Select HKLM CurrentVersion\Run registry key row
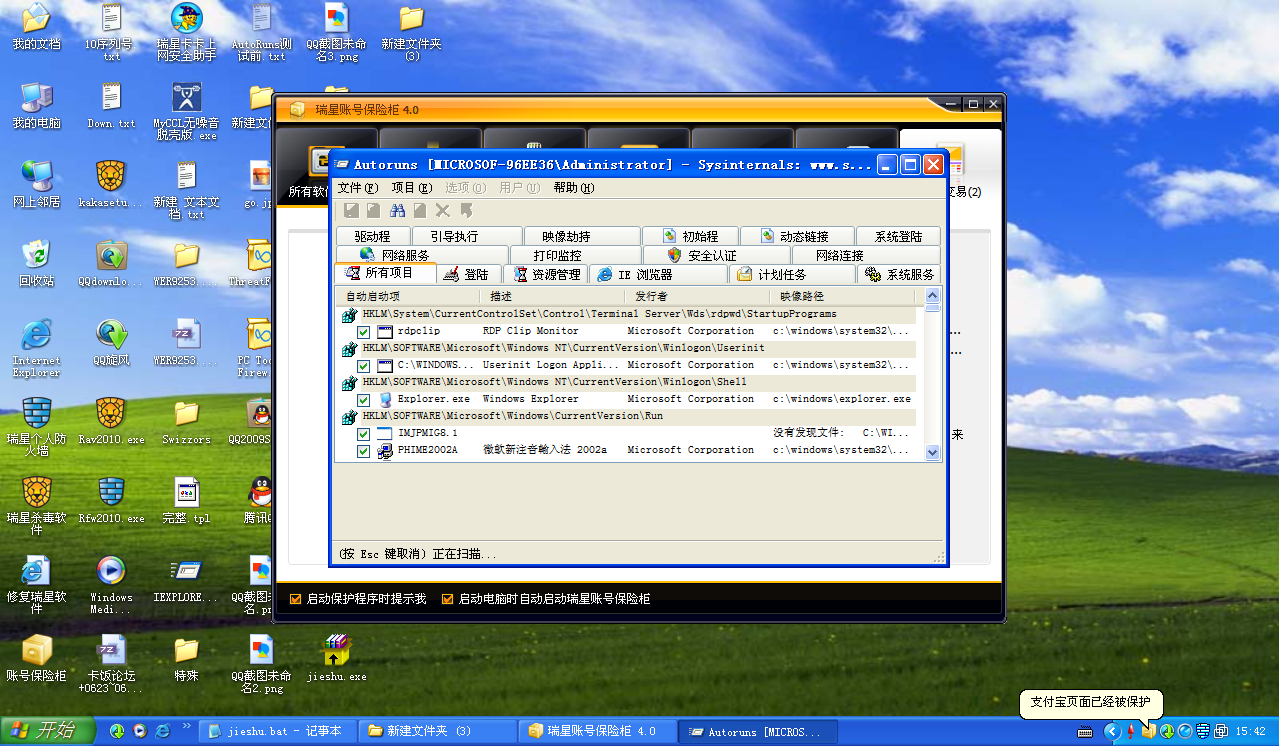Image resolution: width=1279 pixels, height=746 pixels. point(628,416)
